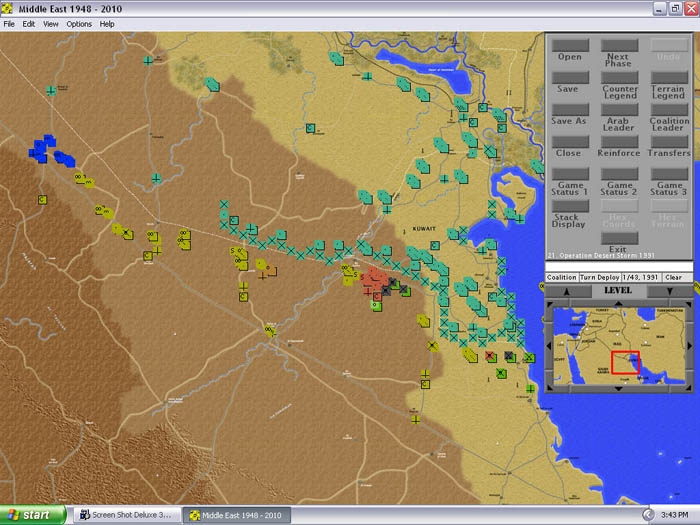This screenshot has height=525, width=700.
Task: Click the minimap's southeast corner arrow
Action: [689, 388]
